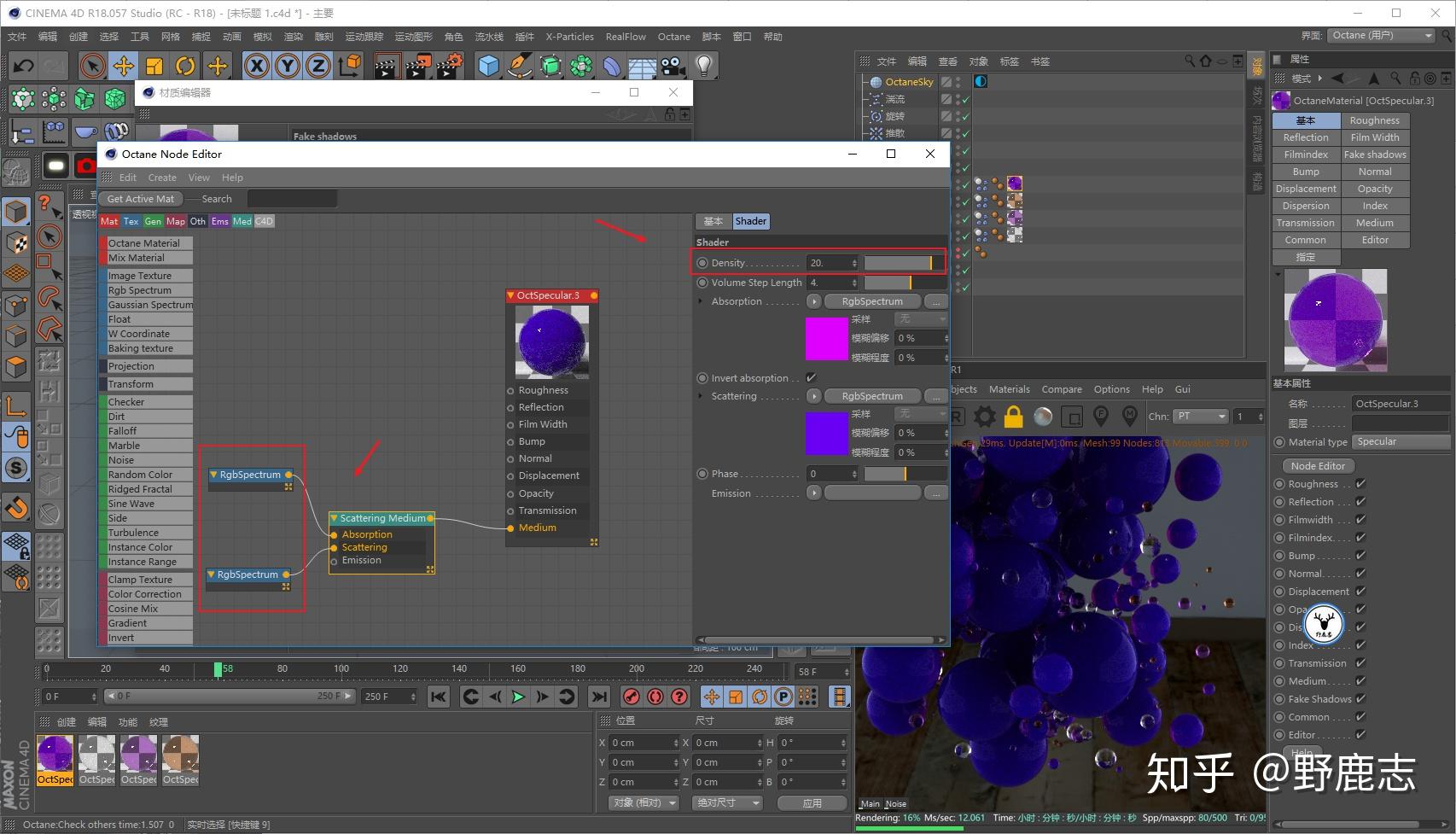
Task: Activate the Rotate tool icon
Action: pos(185,66)
